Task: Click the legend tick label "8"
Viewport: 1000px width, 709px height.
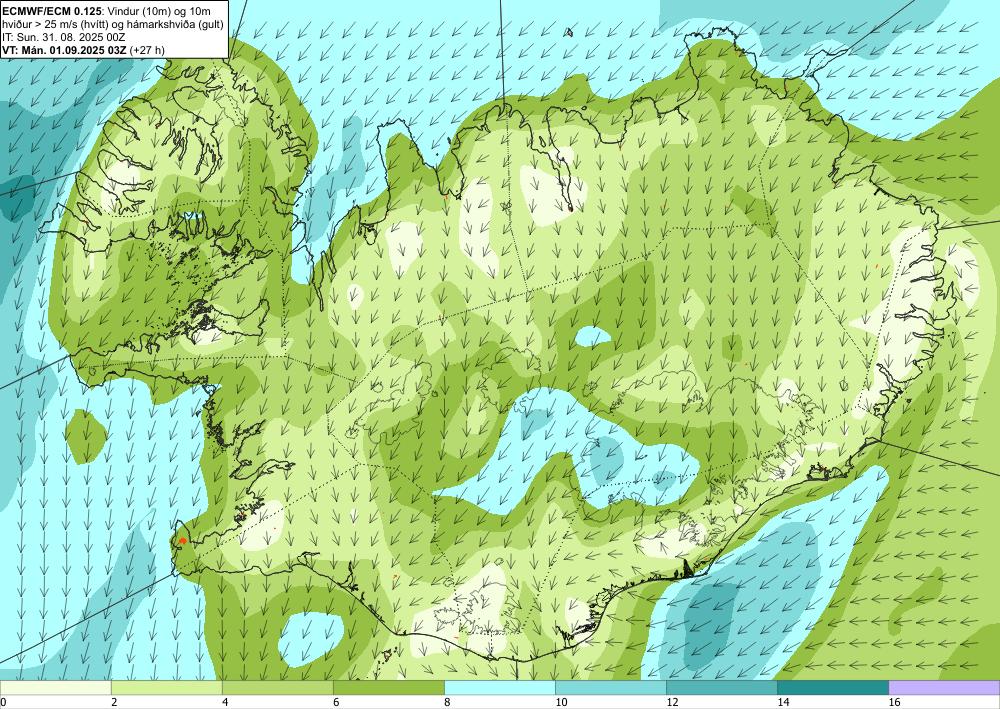Action: [448, 702]
